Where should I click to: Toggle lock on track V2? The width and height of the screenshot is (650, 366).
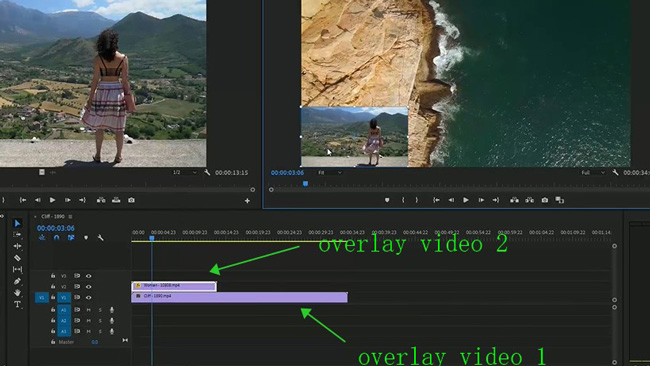click(x=53, y=286)
